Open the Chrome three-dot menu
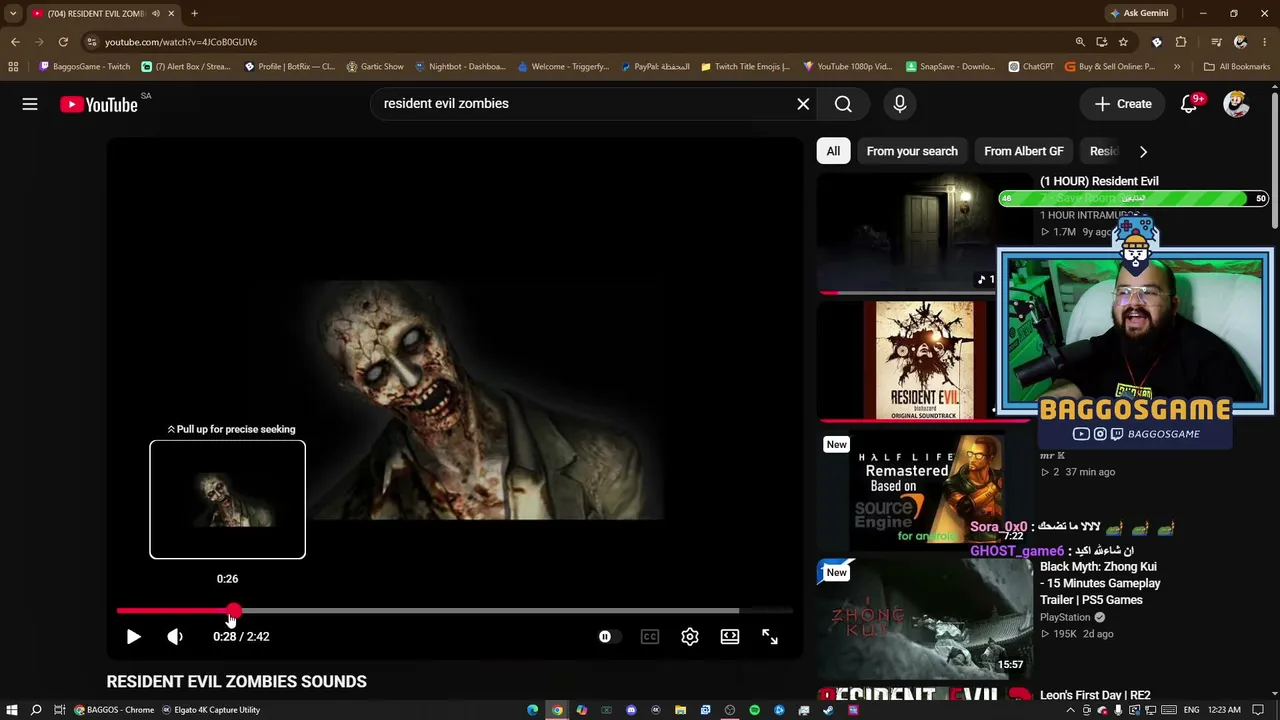This screenshot has height=720, width=1280. pyautogui.click(x=1265, y=42)
